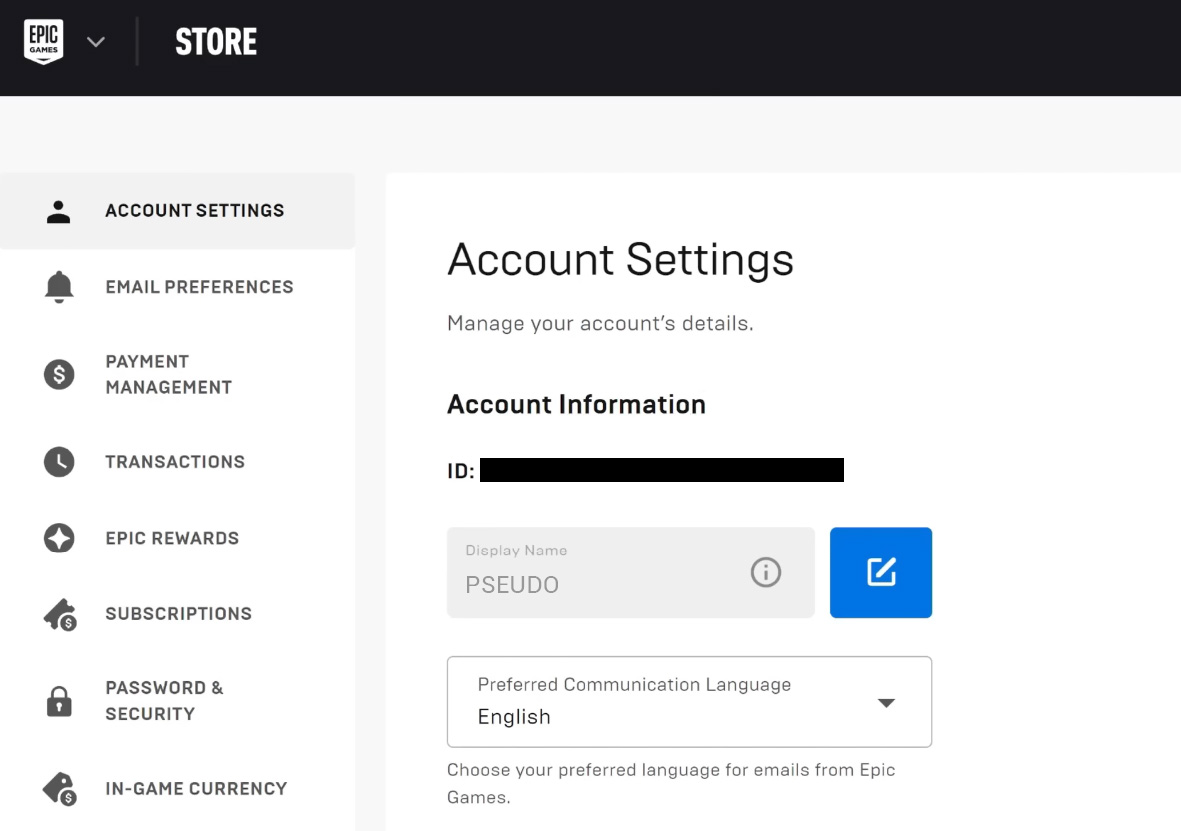
Task: Click the Subscriptions tag icon
Action: 60,615
